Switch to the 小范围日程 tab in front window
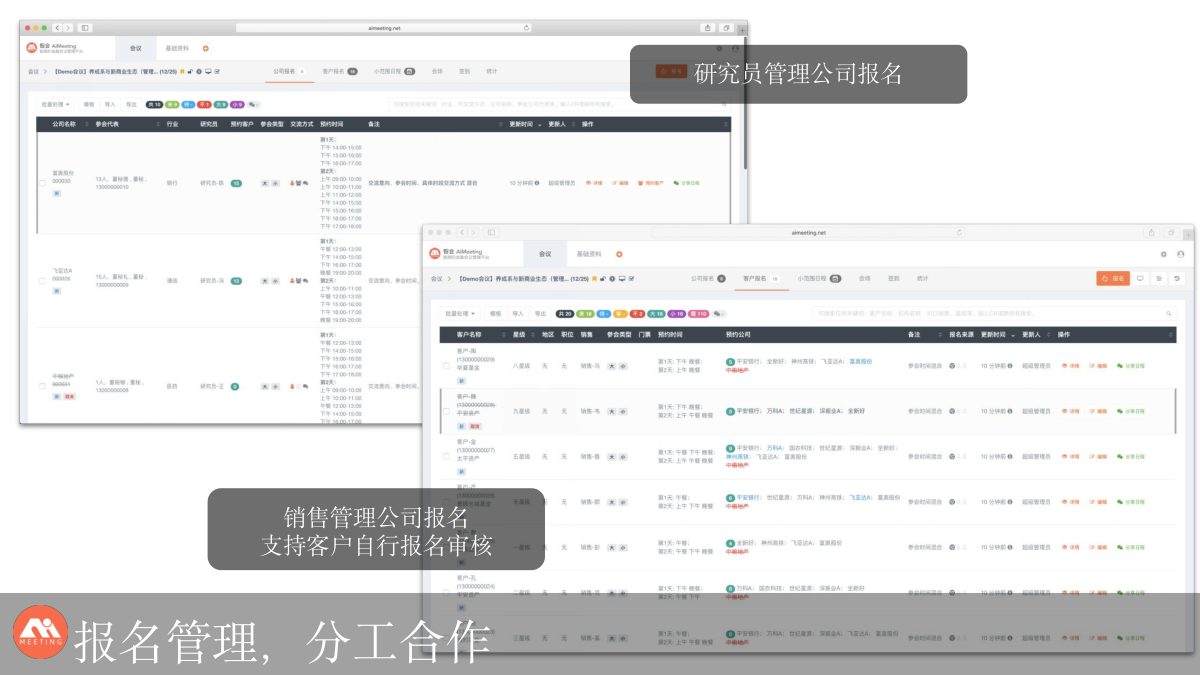 coord(818,279)
